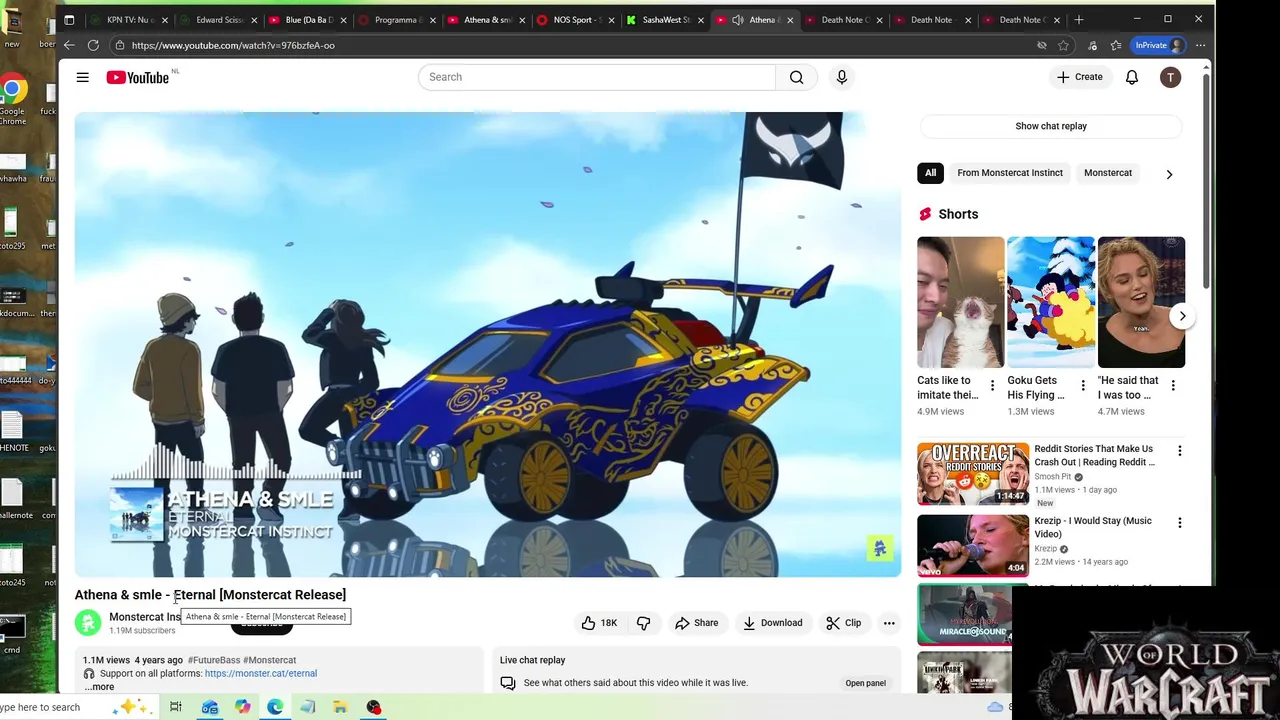This screenshot has height=720, width=1280.
Task: Switch to Blue (Da Ba Dee) tab
Action: tap(307, 19)
